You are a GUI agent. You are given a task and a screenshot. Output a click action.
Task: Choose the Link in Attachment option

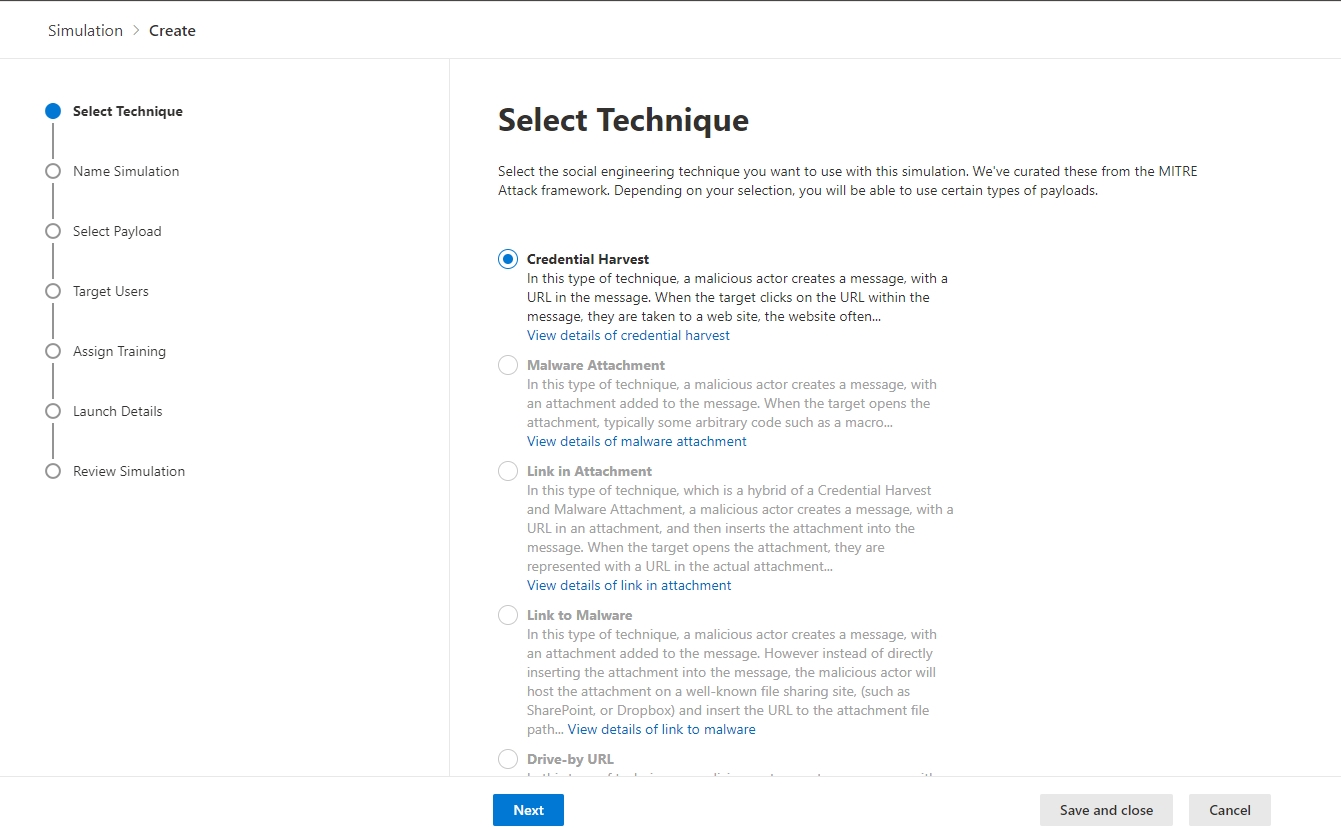click(x=507, y=470)
